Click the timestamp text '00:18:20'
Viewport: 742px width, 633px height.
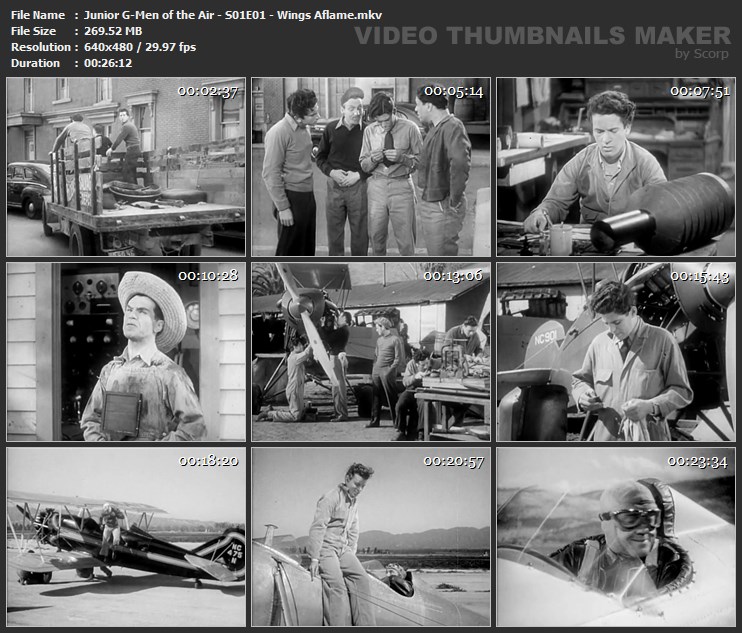(208, 461)
